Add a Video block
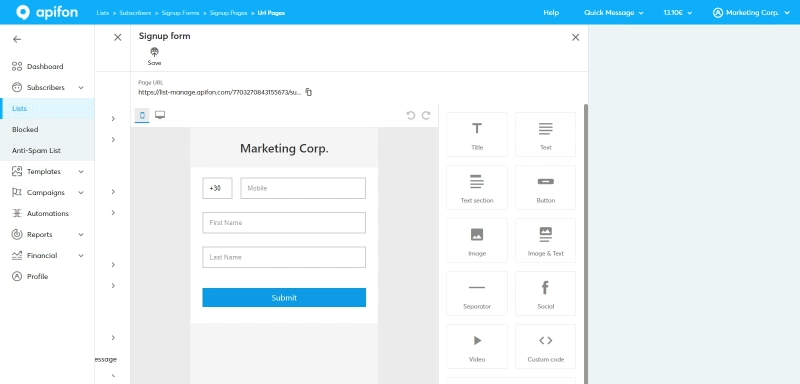The height and width of the screenshot is (384, 800). pyautogui.click(x=477, y=347)
